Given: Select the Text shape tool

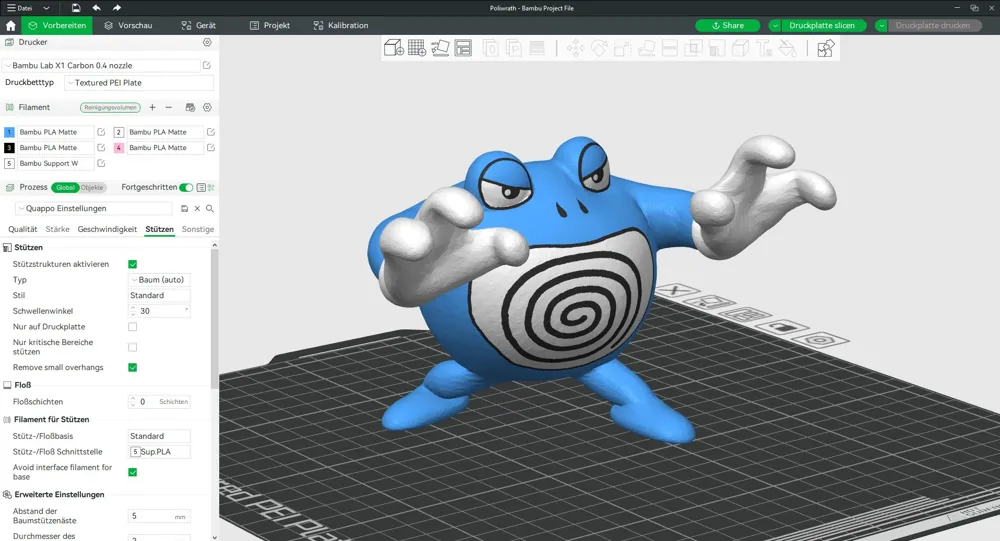Looking at the screenshot, I should (763, 48).
